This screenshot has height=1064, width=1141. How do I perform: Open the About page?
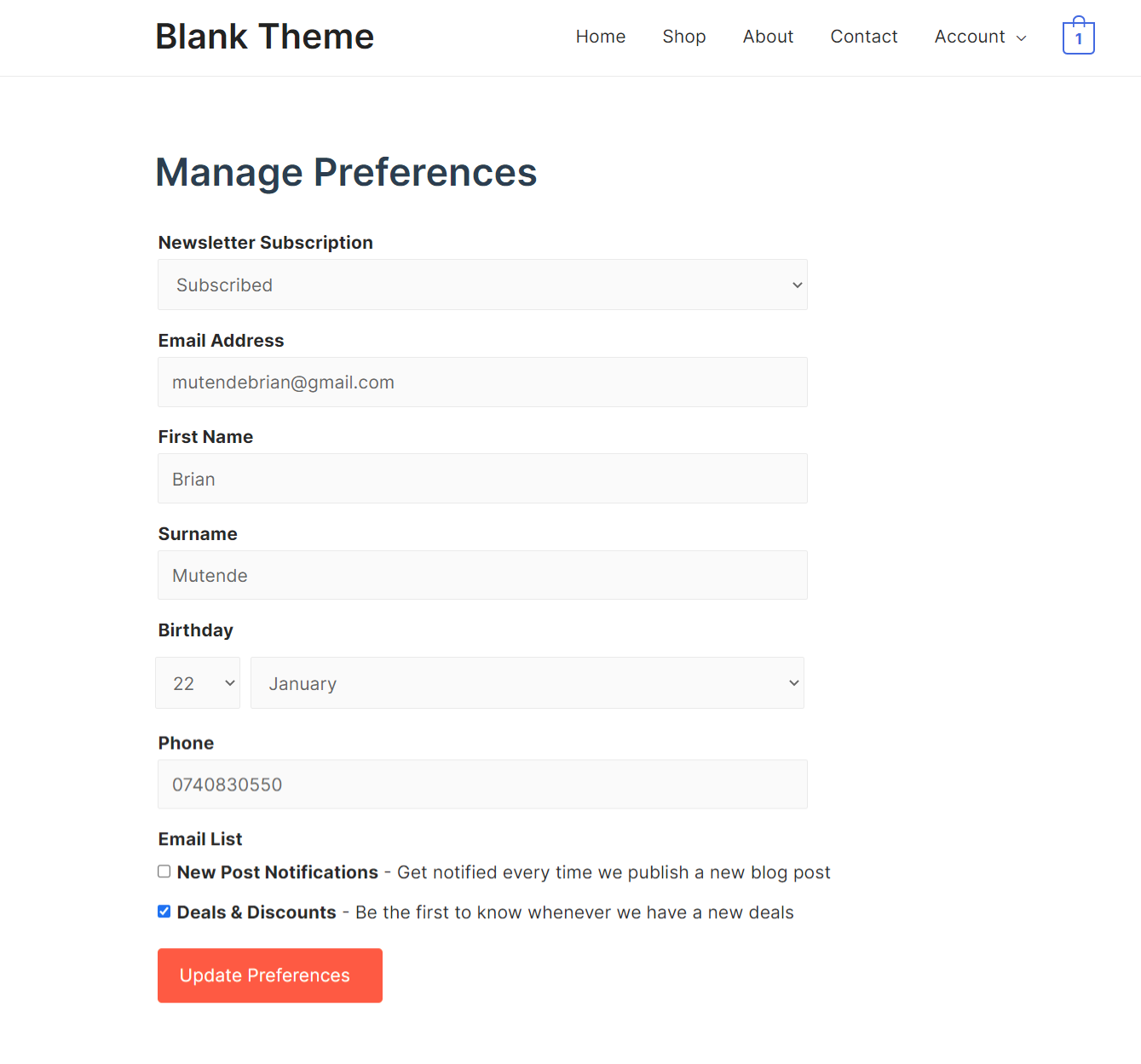coord(767,36)
